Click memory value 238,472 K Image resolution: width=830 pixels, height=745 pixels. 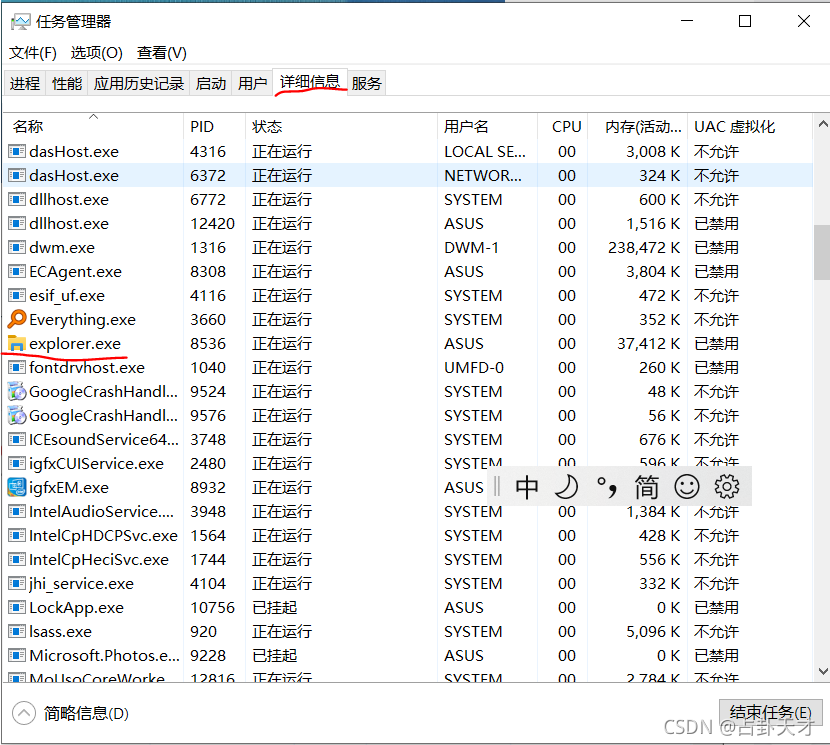coord(644,247)
